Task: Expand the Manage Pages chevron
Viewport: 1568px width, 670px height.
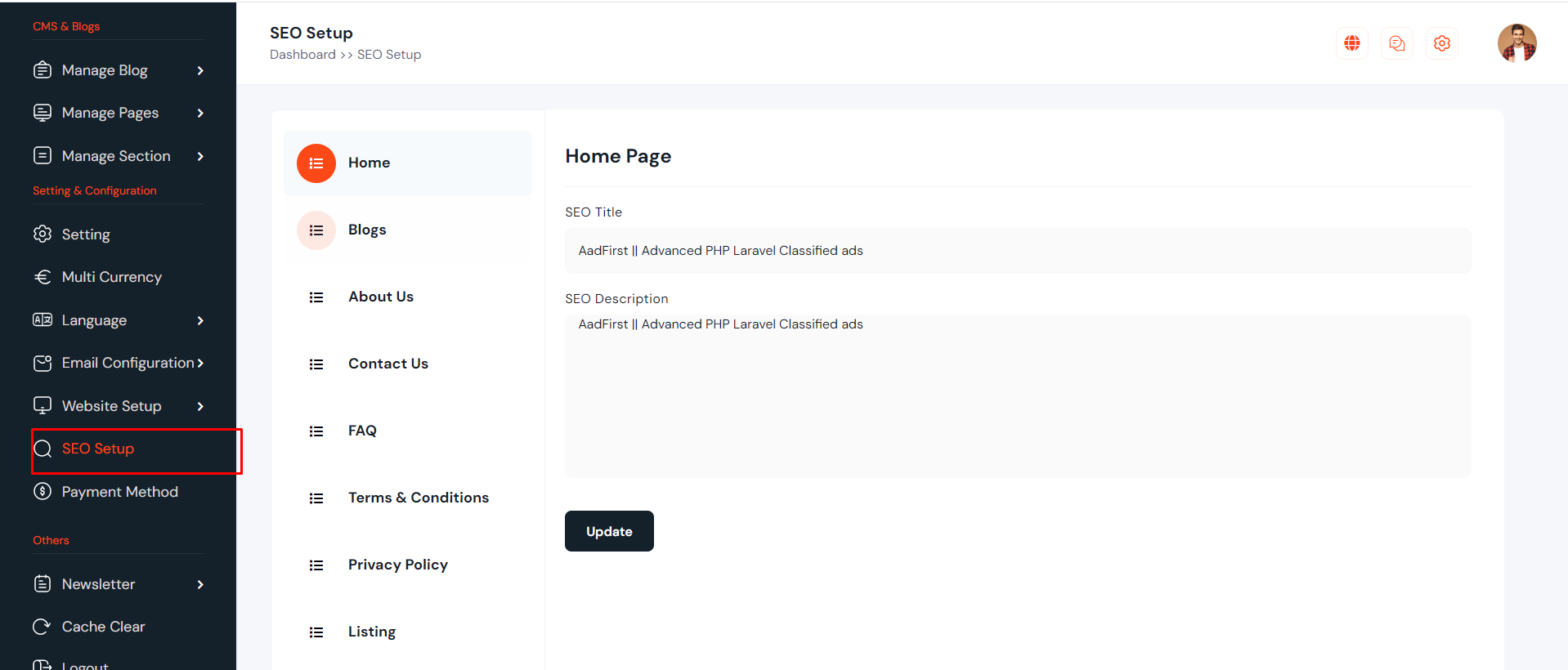Action: coord(200,114)
